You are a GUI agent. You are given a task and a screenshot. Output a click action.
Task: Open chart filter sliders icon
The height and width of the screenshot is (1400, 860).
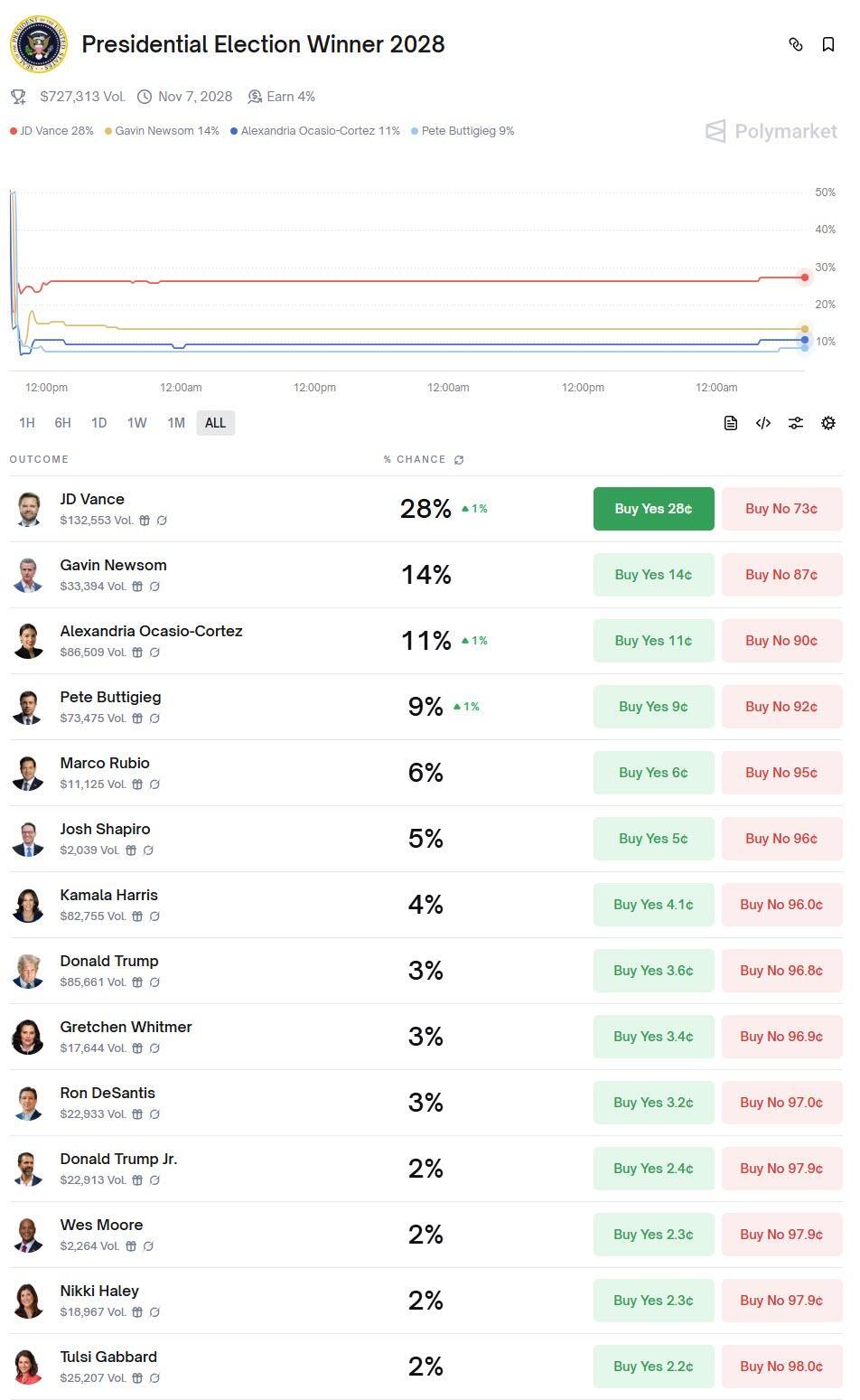(796, 423)
